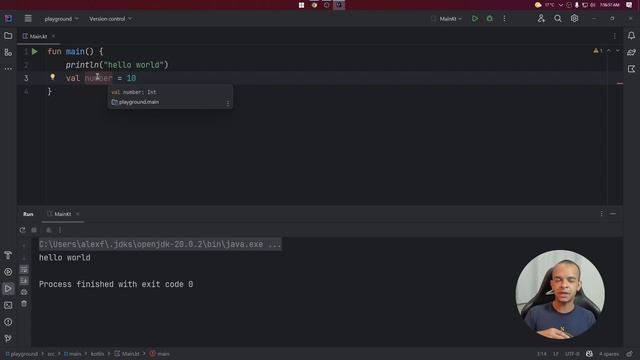Image resolution: width=640 pixels, height=360 pixels.
Task: Open Run panel options menu
Action: point(601,213)
